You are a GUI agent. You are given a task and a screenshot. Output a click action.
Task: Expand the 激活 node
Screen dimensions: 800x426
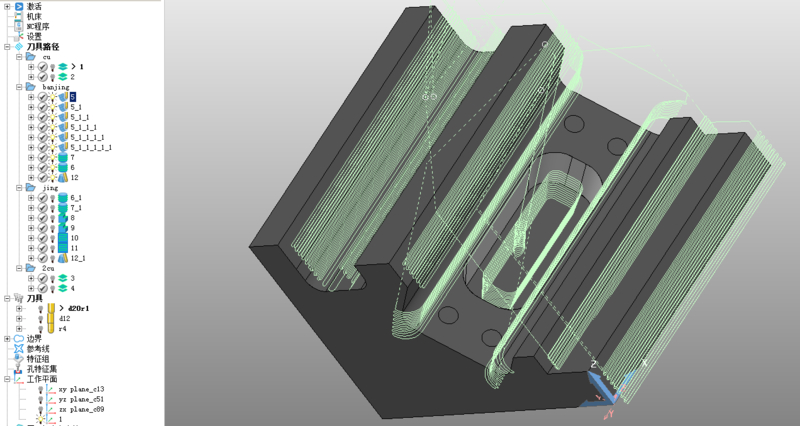pyautogui.click(x=7, y=7)
